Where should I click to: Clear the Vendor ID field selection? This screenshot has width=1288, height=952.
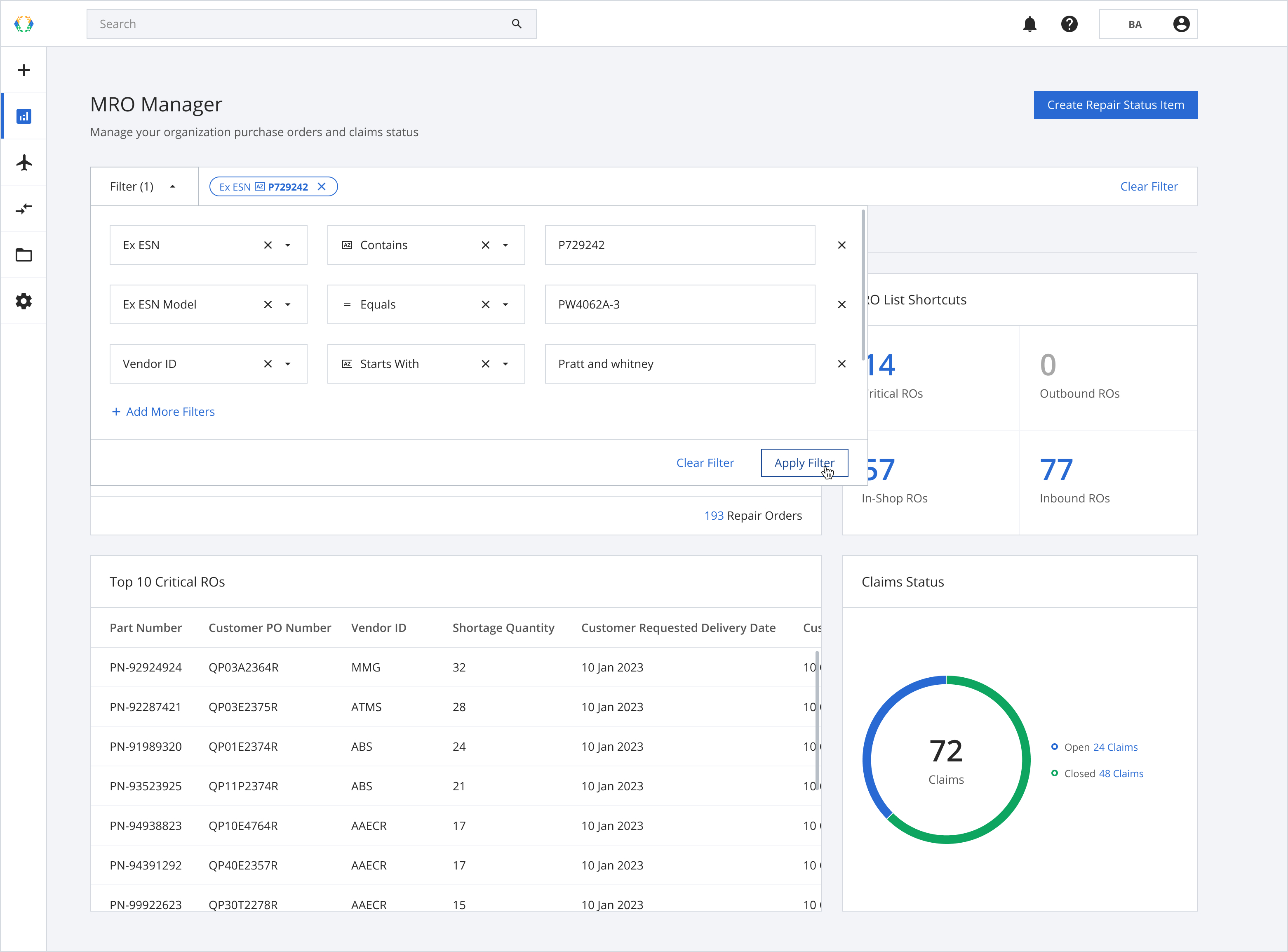(268, 364)
